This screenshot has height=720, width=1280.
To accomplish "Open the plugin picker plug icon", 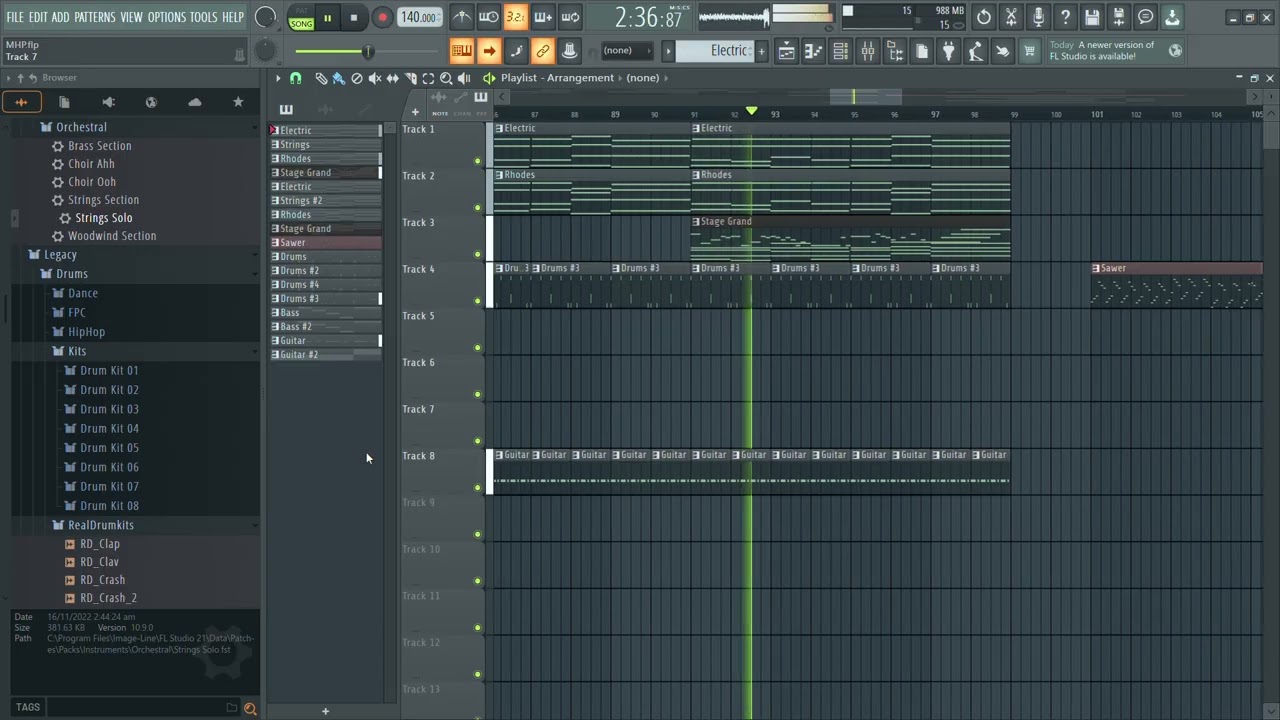I will (x=948, y=51).
